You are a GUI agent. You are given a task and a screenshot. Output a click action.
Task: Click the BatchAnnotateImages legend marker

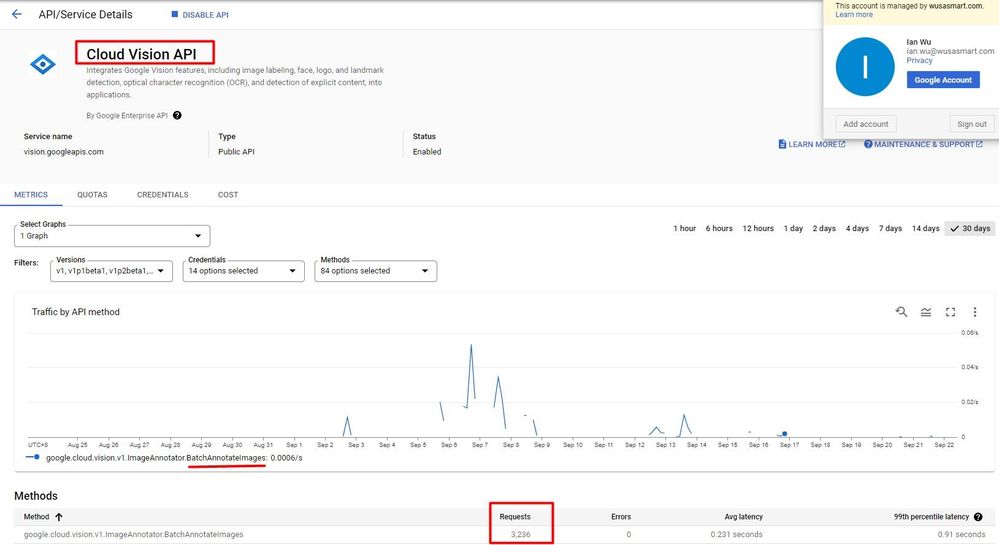click(32, 457)
